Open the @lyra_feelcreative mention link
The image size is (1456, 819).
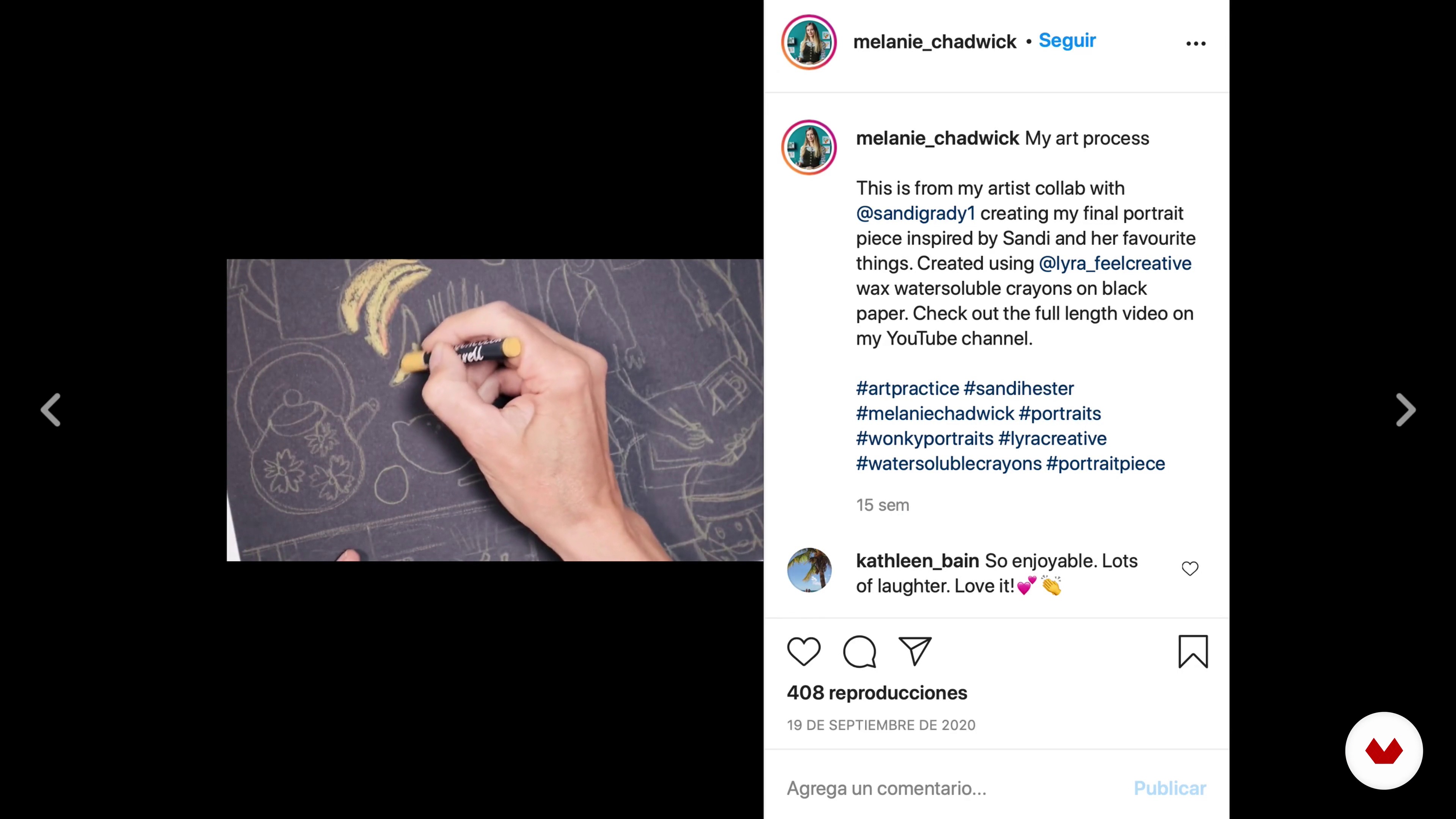coord(1115,264)
